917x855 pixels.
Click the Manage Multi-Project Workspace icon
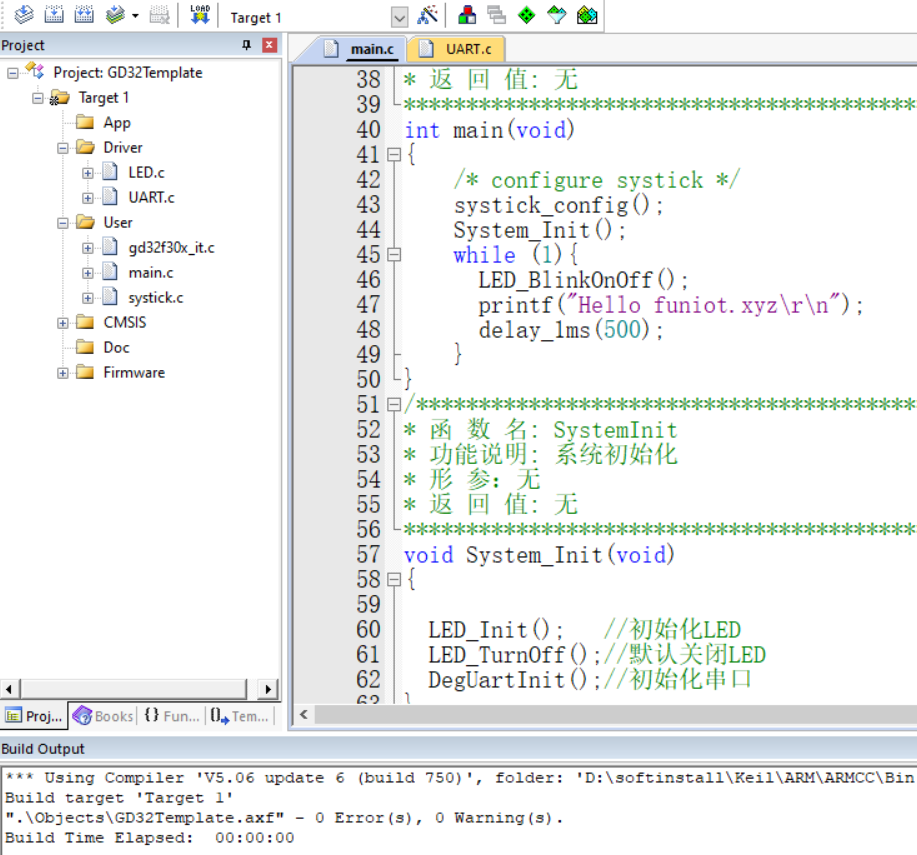click(x=497, y=15)
